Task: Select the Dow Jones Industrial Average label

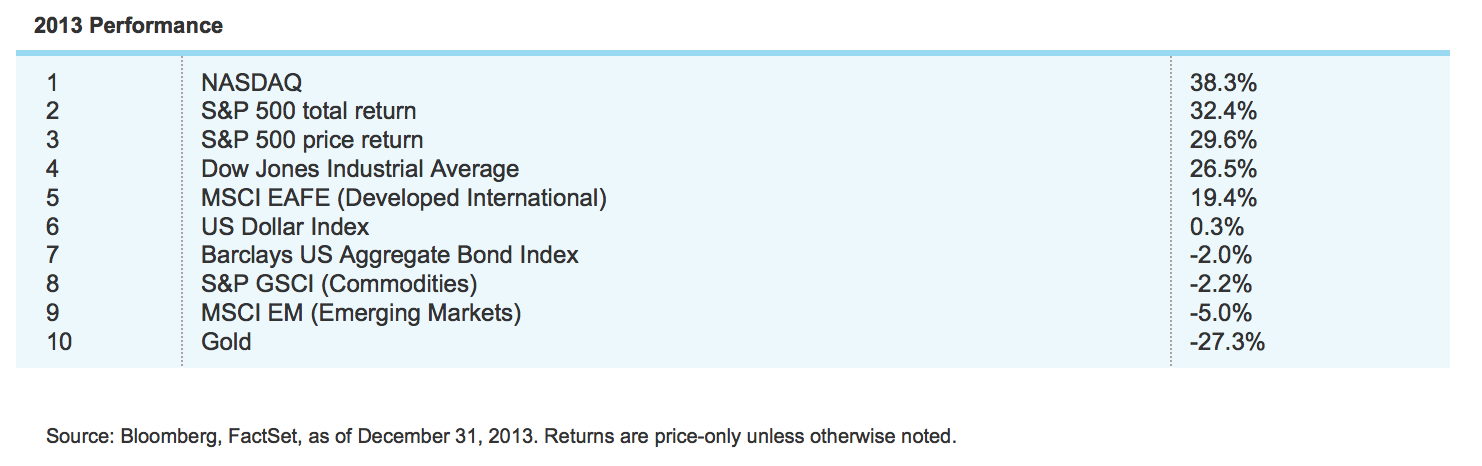Action: coord(360,169)
